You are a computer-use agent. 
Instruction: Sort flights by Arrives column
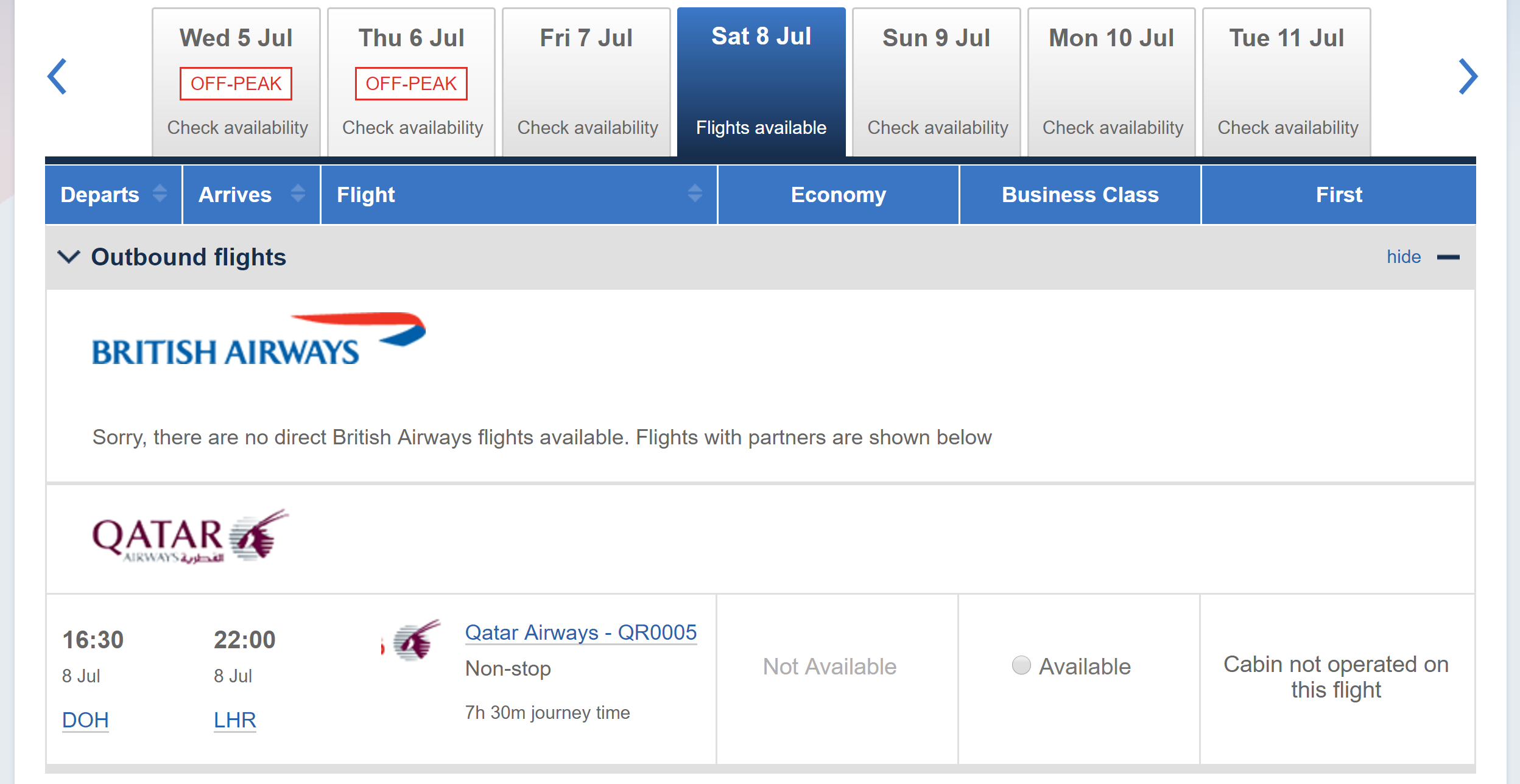pos(298,194)
